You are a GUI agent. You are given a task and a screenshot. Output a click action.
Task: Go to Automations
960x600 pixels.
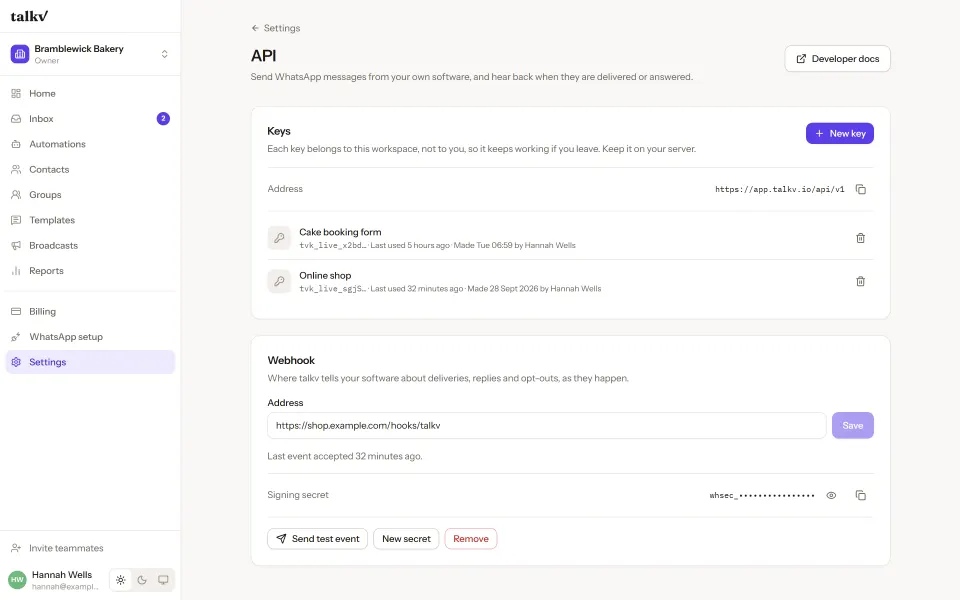pos(90,144)
